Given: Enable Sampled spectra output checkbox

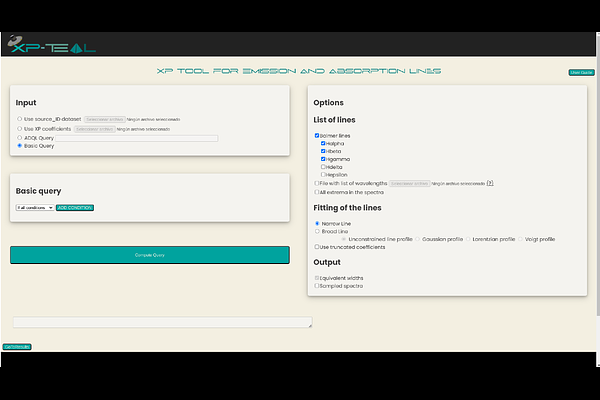Looking at the screenshot, I should 317,286.
